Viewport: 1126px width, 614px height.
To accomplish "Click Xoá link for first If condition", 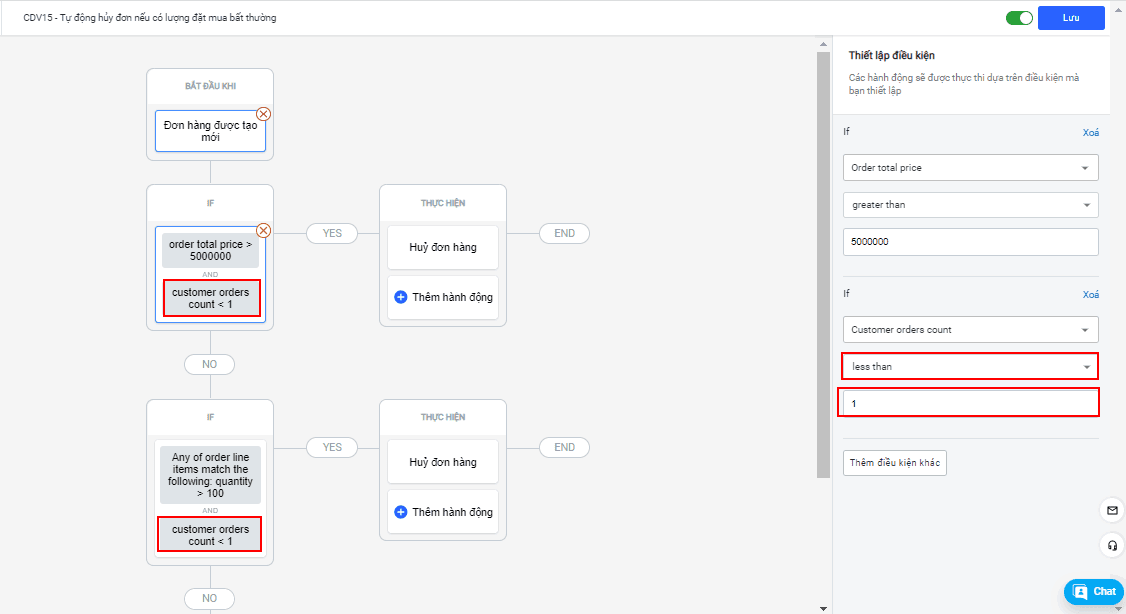I will [1090, 132].
